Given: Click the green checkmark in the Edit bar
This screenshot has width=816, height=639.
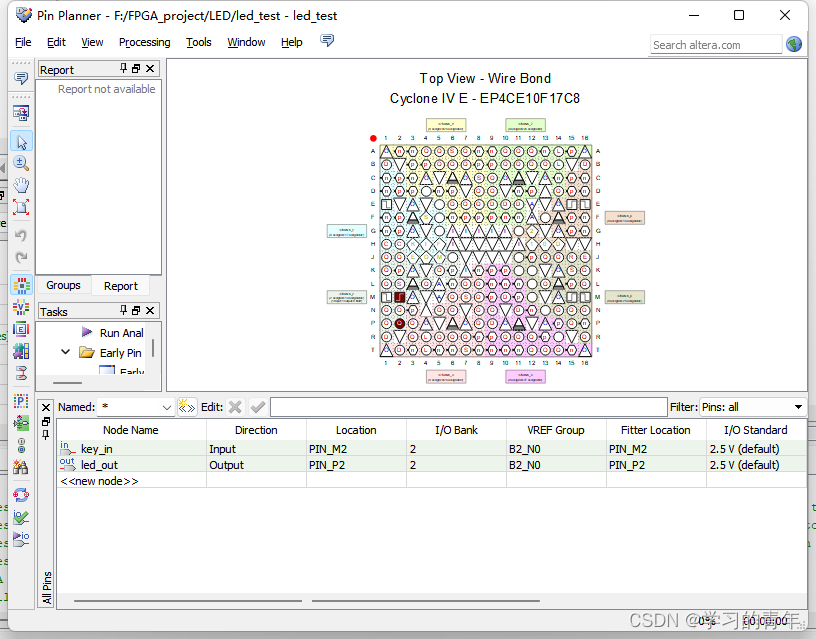Looking at the screenshot, I should click(257, 407).
